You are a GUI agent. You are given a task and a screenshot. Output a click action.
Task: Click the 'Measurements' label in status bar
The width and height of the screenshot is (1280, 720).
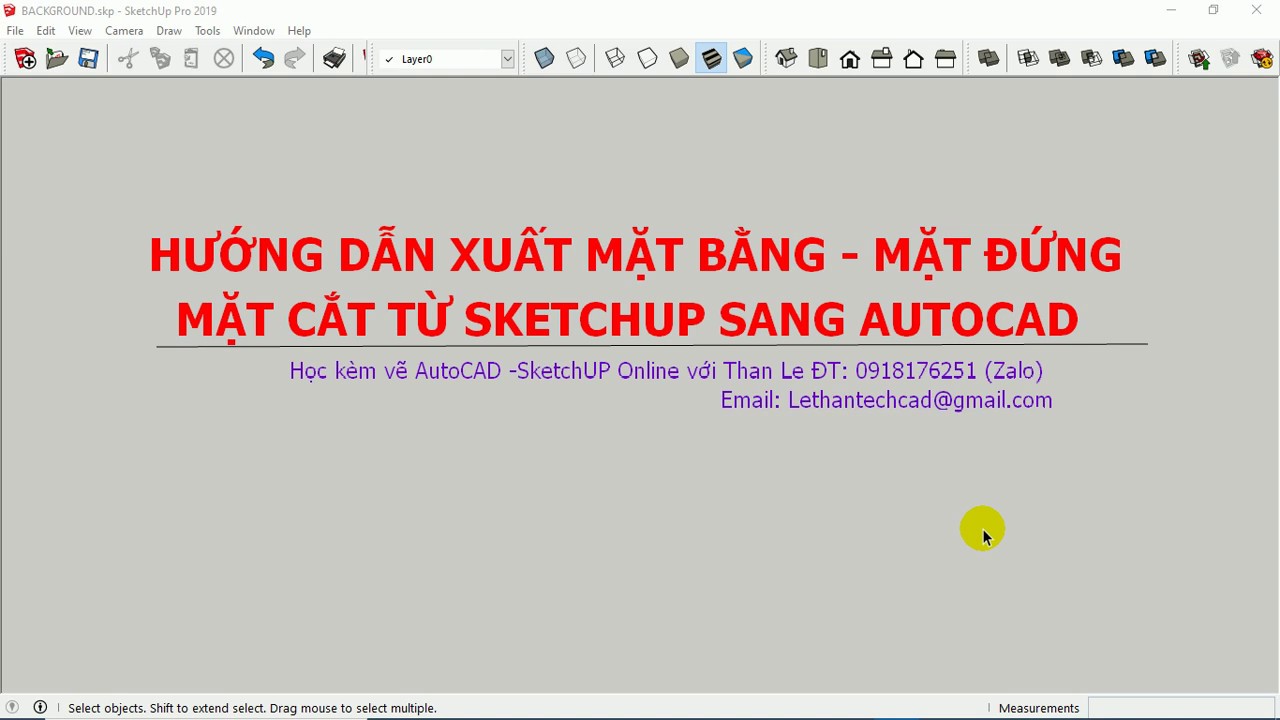[x=1039, y=708]
